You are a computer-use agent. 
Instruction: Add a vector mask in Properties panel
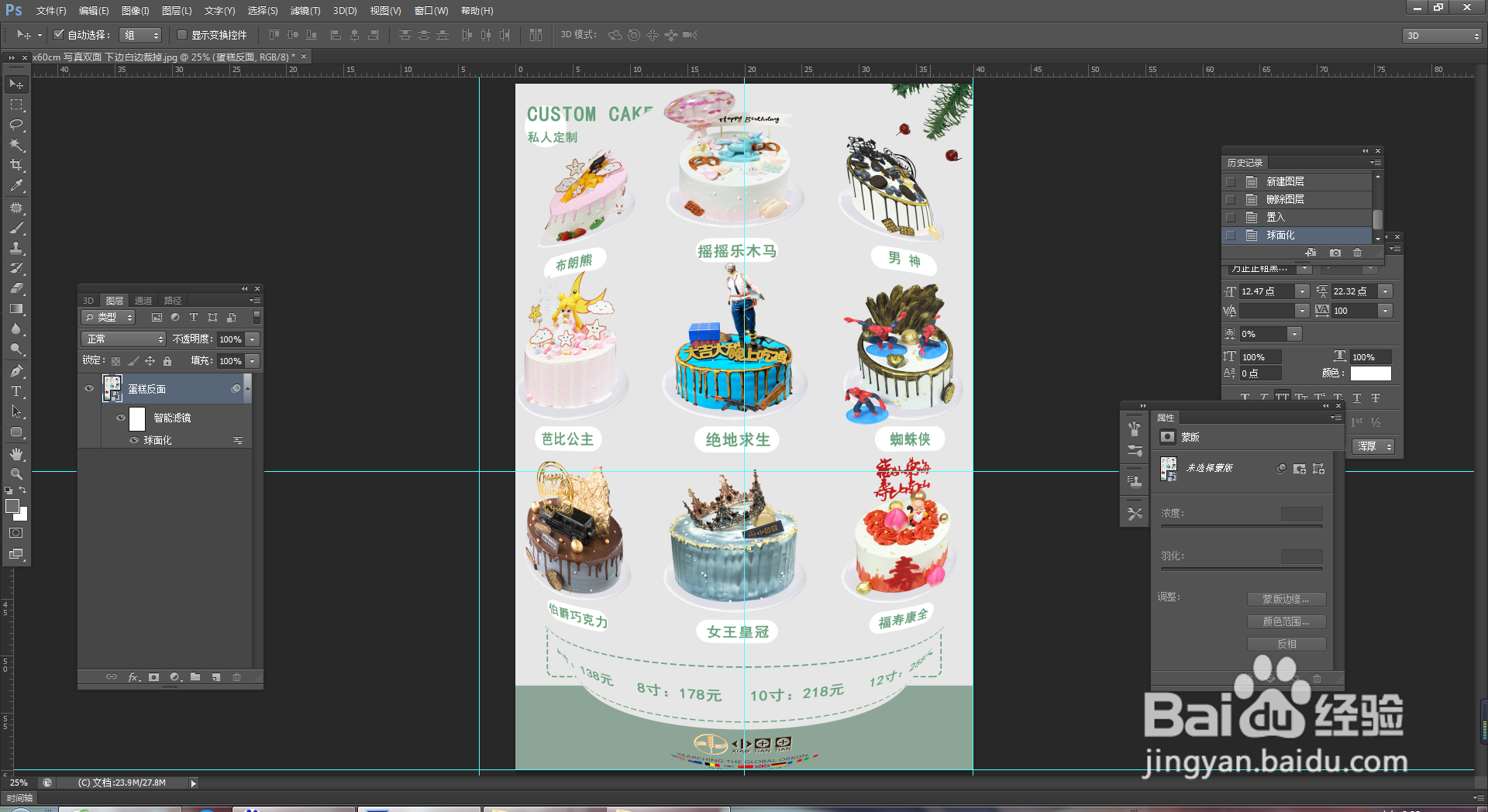point(1318,469)
